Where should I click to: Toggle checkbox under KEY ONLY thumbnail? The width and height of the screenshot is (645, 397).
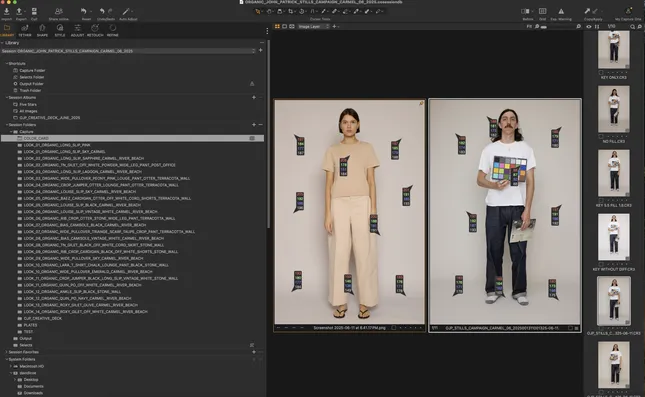click(x=601, y=72)
